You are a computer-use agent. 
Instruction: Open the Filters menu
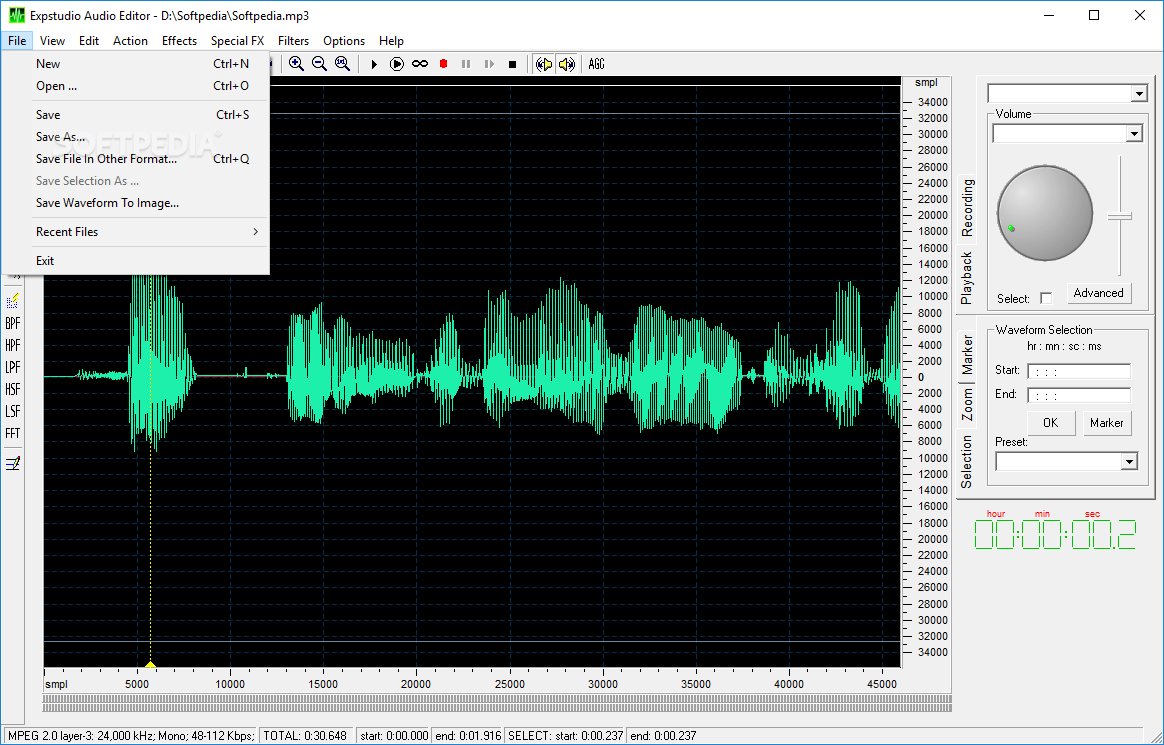pyautogui.click(x=293, y=41)
